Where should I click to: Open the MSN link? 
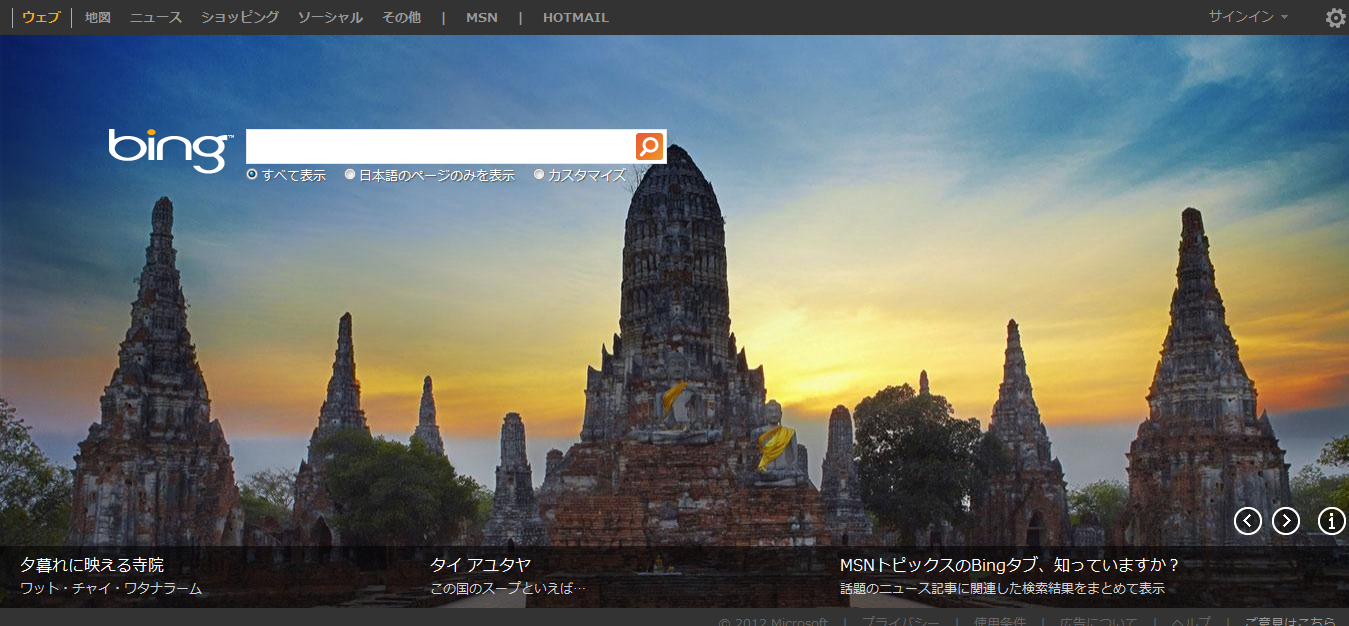tap(481, 17)
